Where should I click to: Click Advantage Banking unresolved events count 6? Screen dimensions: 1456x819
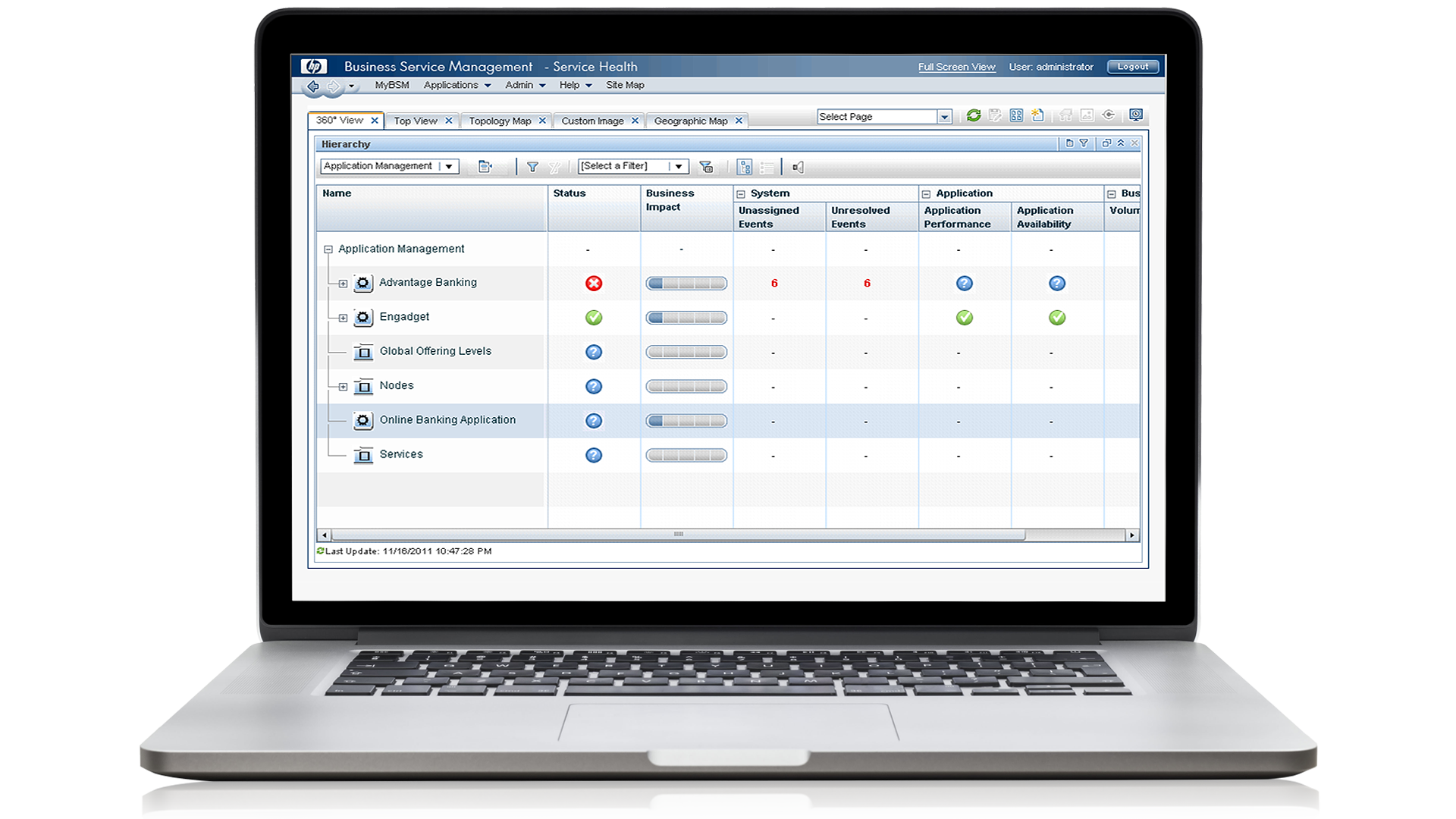[867, 284]
